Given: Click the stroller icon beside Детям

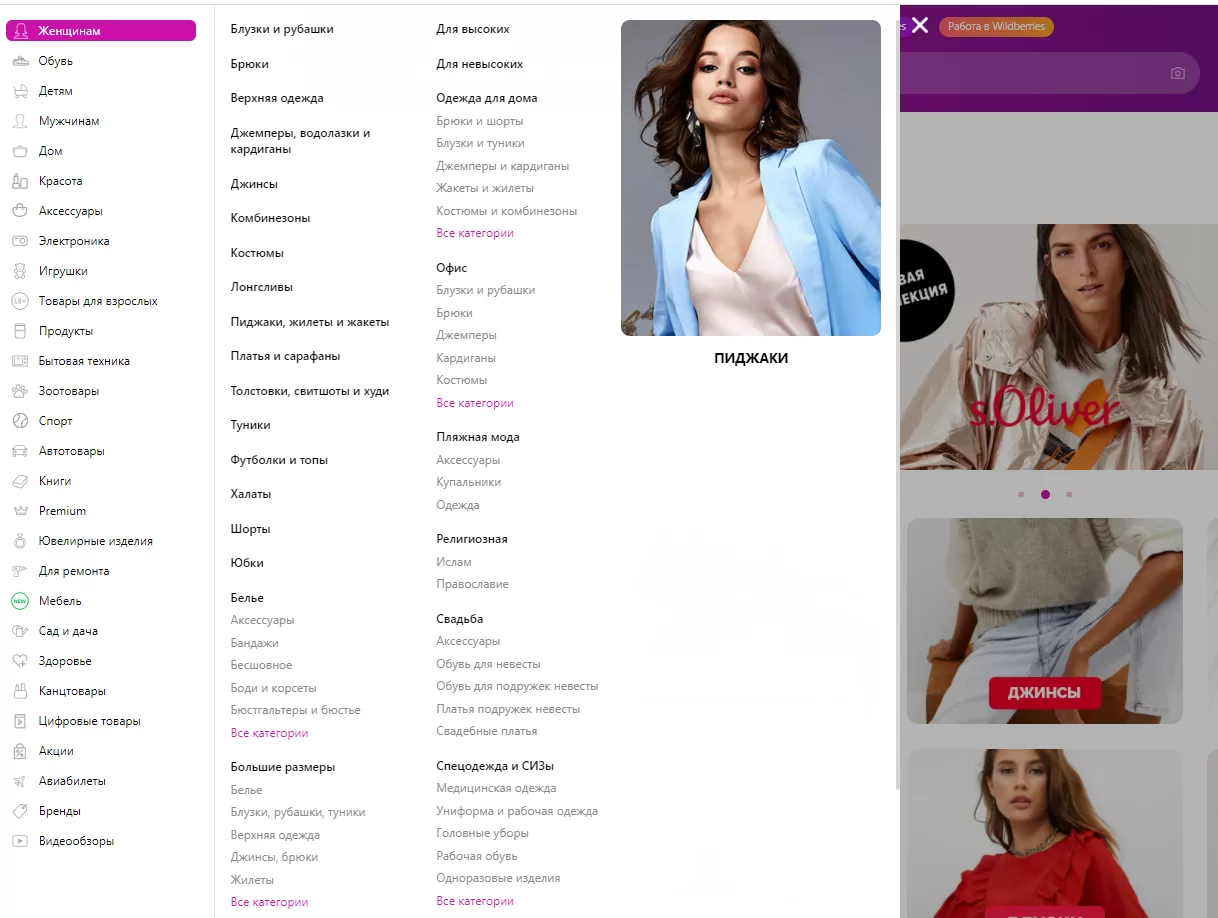Looking at the screenshot, I should point(20,91).
